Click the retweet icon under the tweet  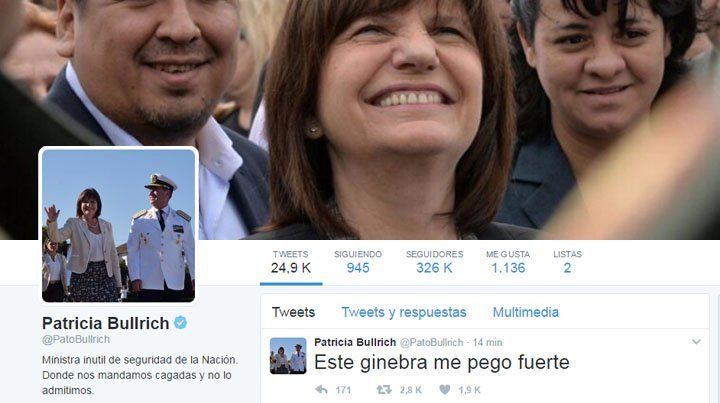[x=384, y=390]
